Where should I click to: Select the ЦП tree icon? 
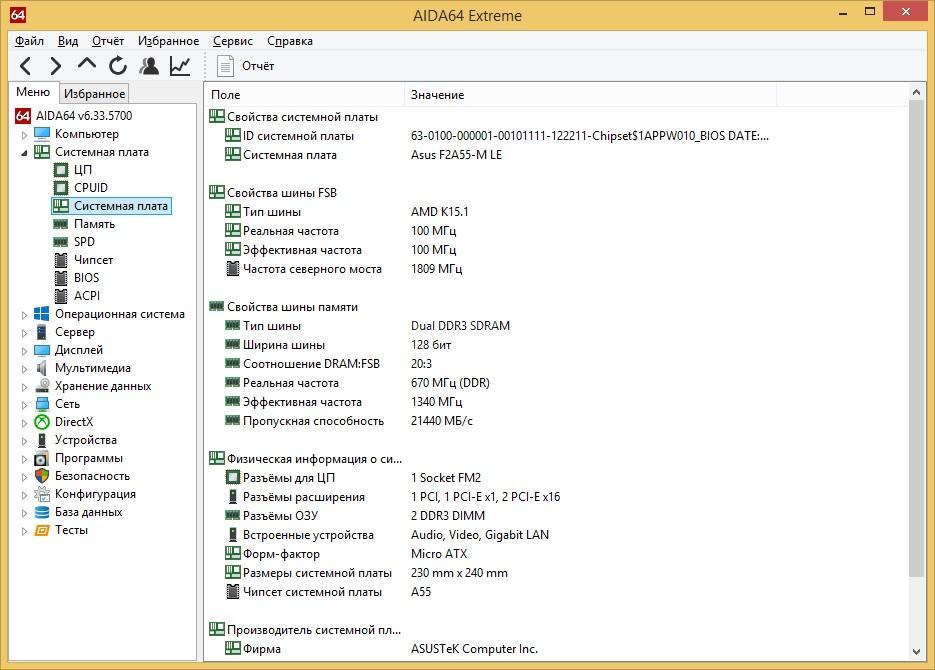(61, 170)
